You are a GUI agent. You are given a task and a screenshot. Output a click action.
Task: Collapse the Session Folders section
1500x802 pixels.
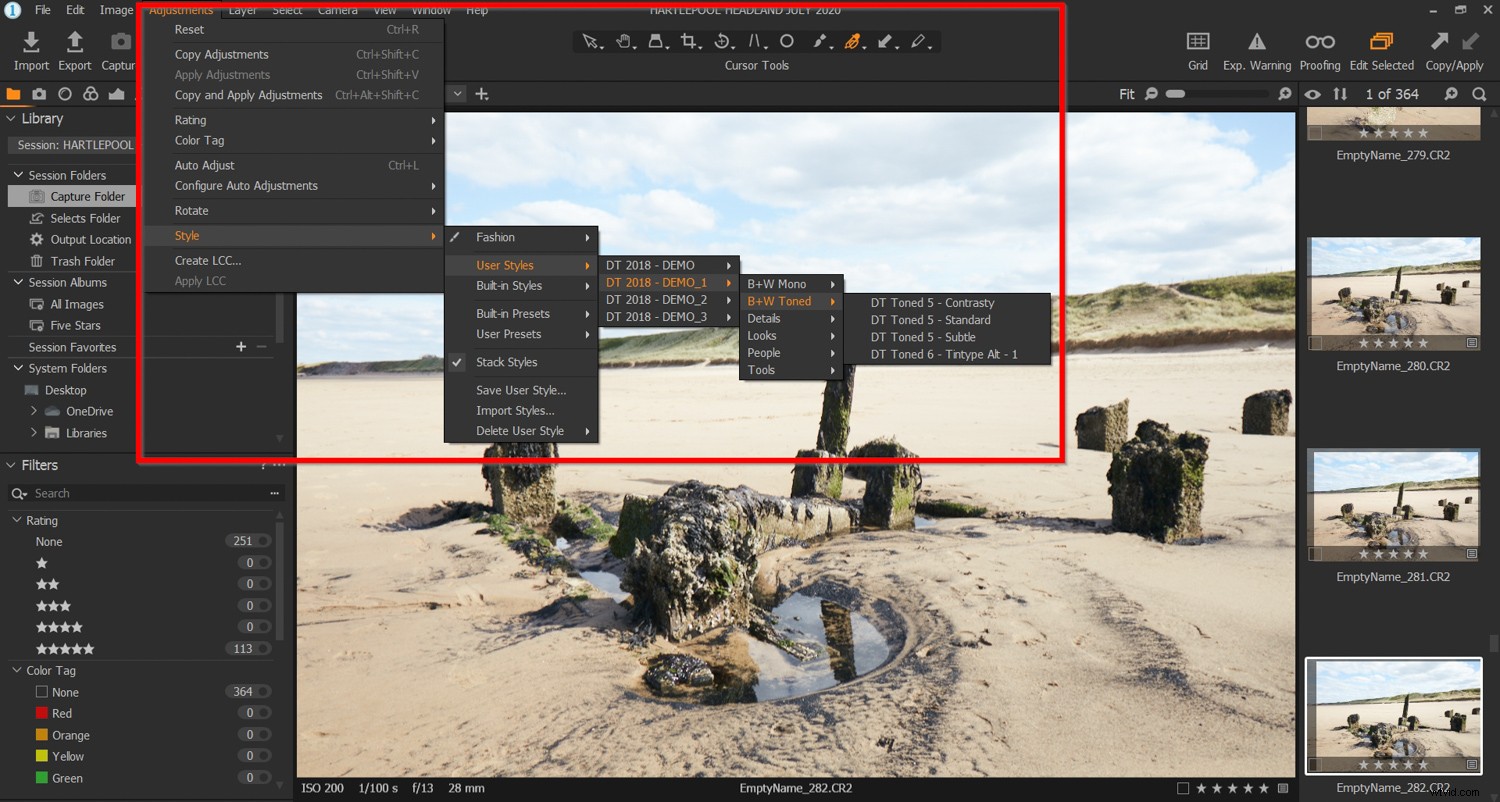point(17,174)
